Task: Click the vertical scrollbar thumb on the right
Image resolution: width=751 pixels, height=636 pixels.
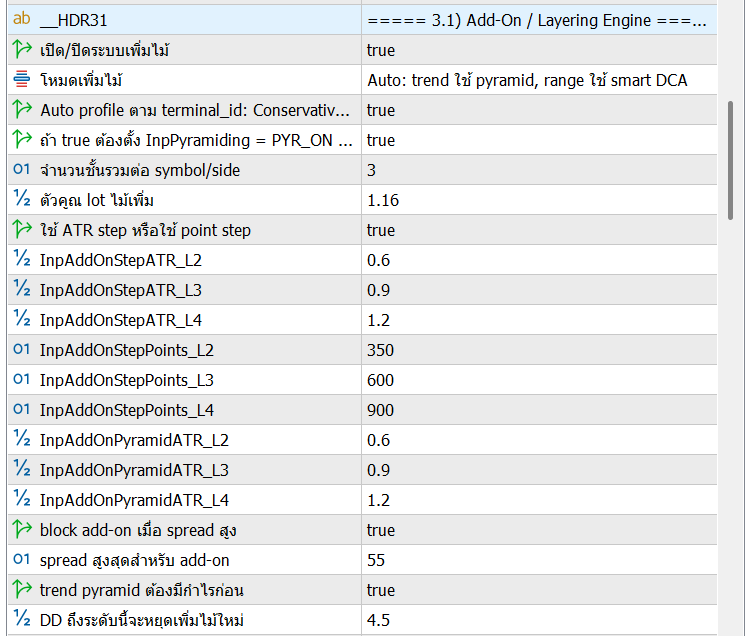Action: pyautogui.click(x=732, y=158)
